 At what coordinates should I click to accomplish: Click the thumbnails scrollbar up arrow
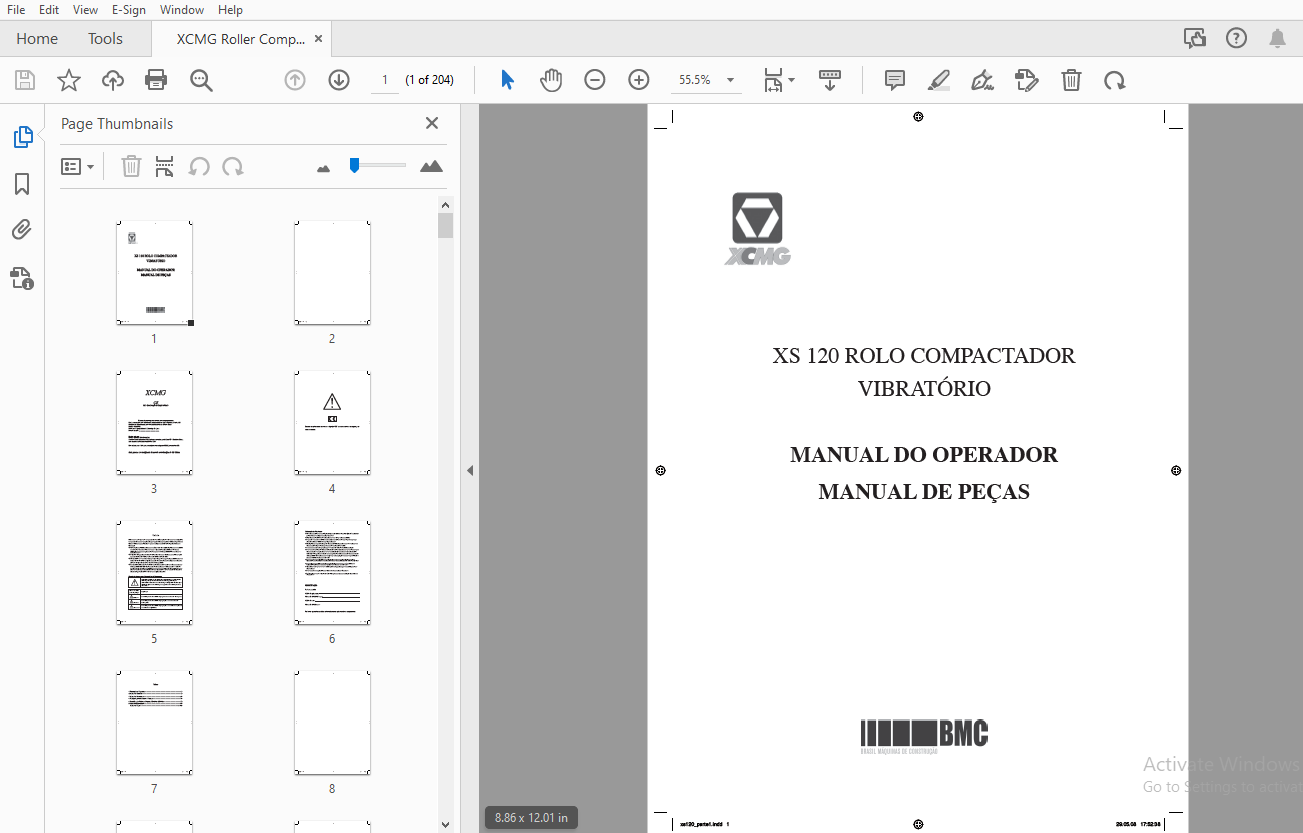[x=445, y=205]
